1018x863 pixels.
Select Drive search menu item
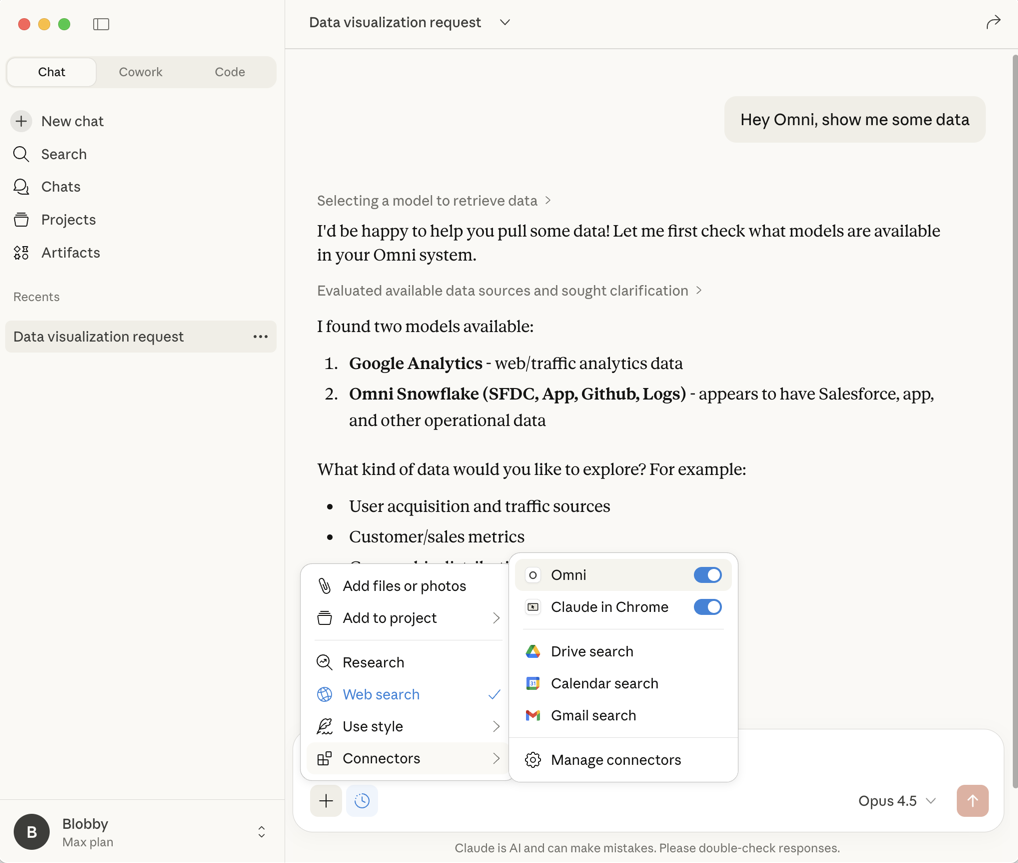pos(623,651)
